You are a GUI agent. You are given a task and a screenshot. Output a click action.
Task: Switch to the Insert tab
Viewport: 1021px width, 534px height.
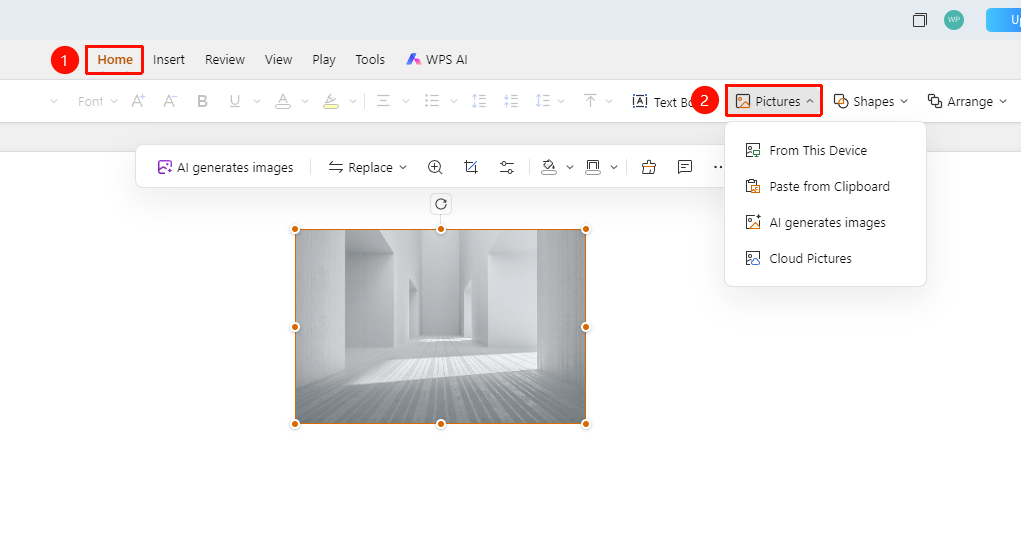169,60
